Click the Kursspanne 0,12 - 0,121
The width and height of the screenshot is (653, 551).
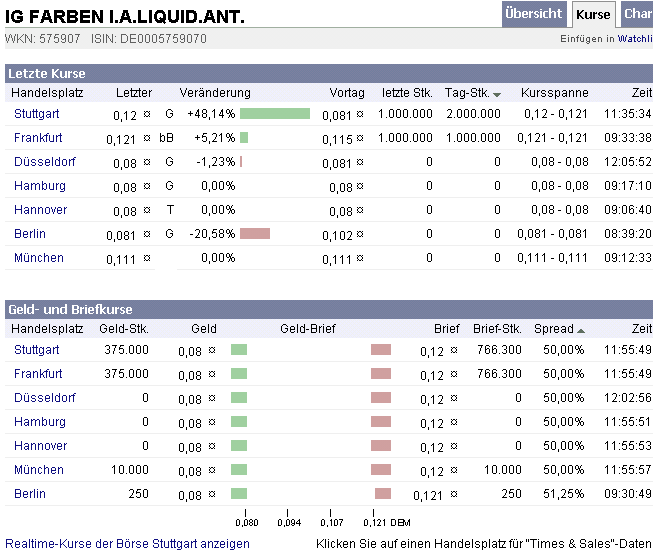coord(556,114)
